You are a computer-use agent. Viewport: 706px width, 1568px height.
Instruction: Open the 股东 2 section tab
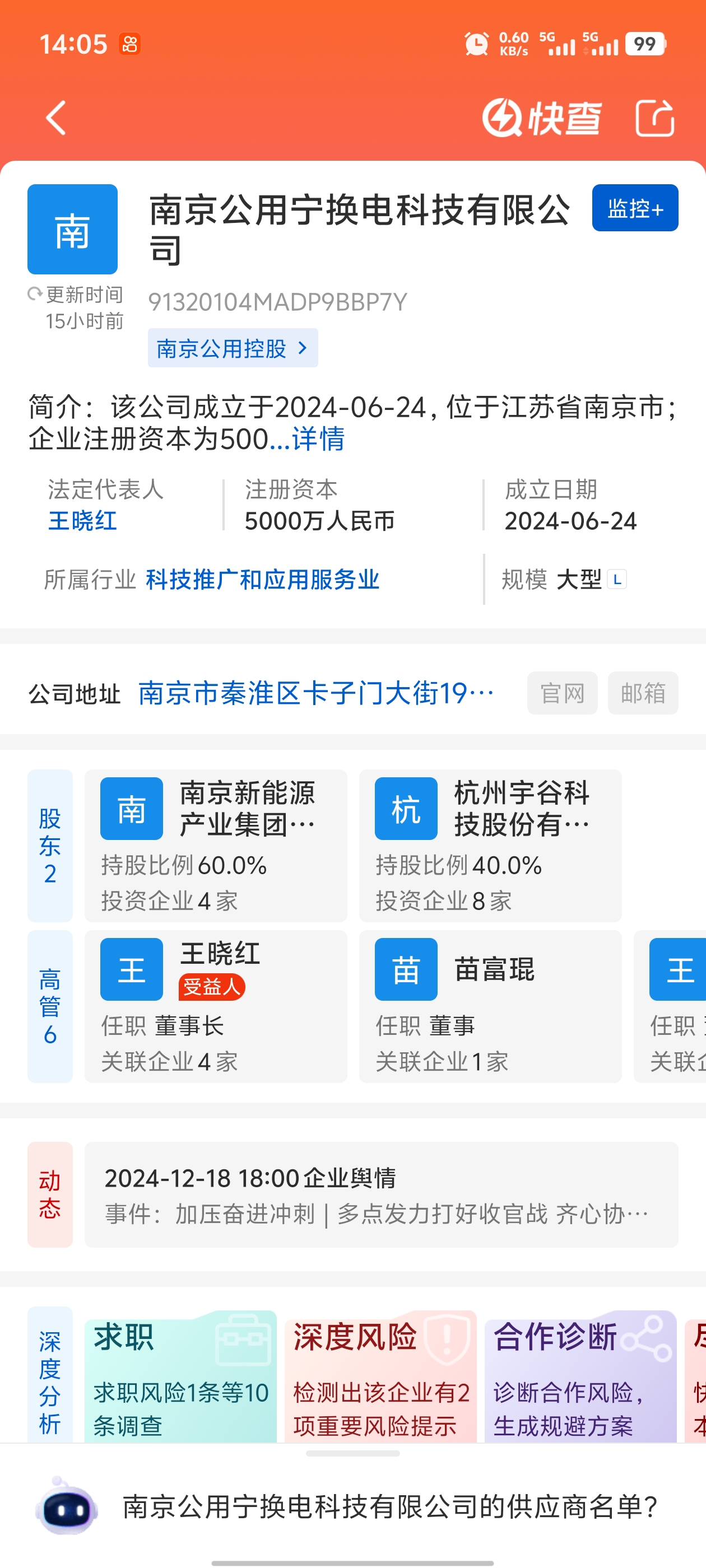coord(50,846)
